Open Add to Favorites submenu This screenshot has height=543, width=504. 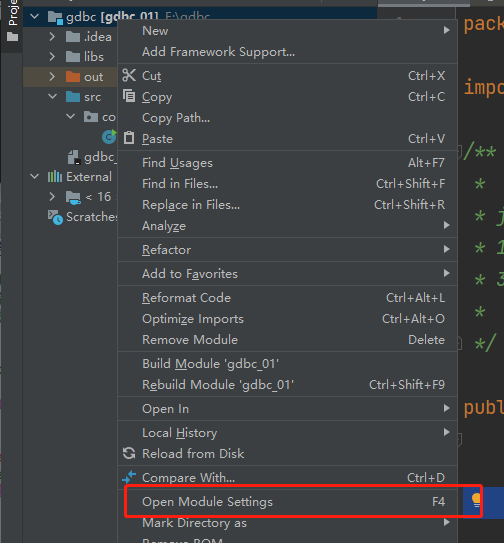(x=288, y=274)
